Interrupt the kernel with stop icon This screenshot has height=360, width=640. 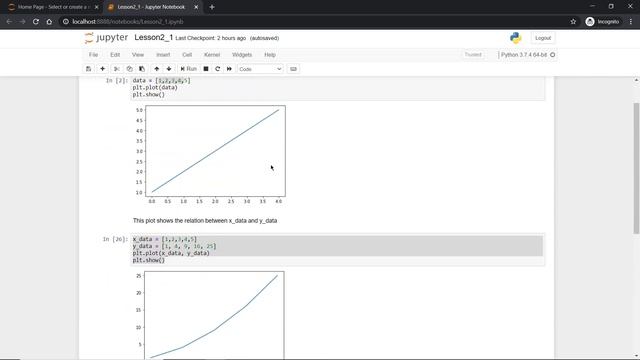click(206, 69)
